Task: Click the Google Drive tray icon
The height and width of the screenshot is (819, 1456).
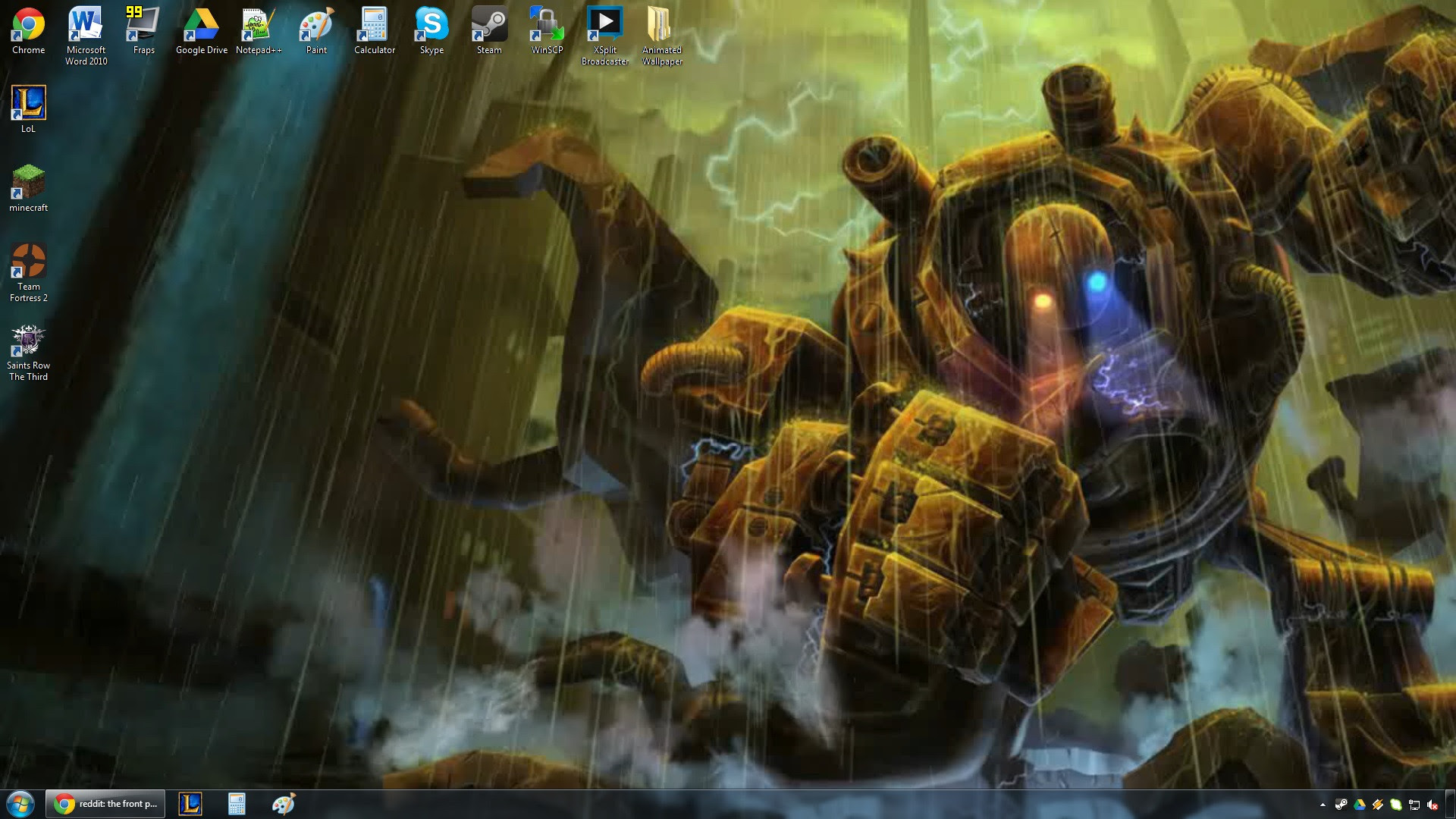Action: point(1360,805)
